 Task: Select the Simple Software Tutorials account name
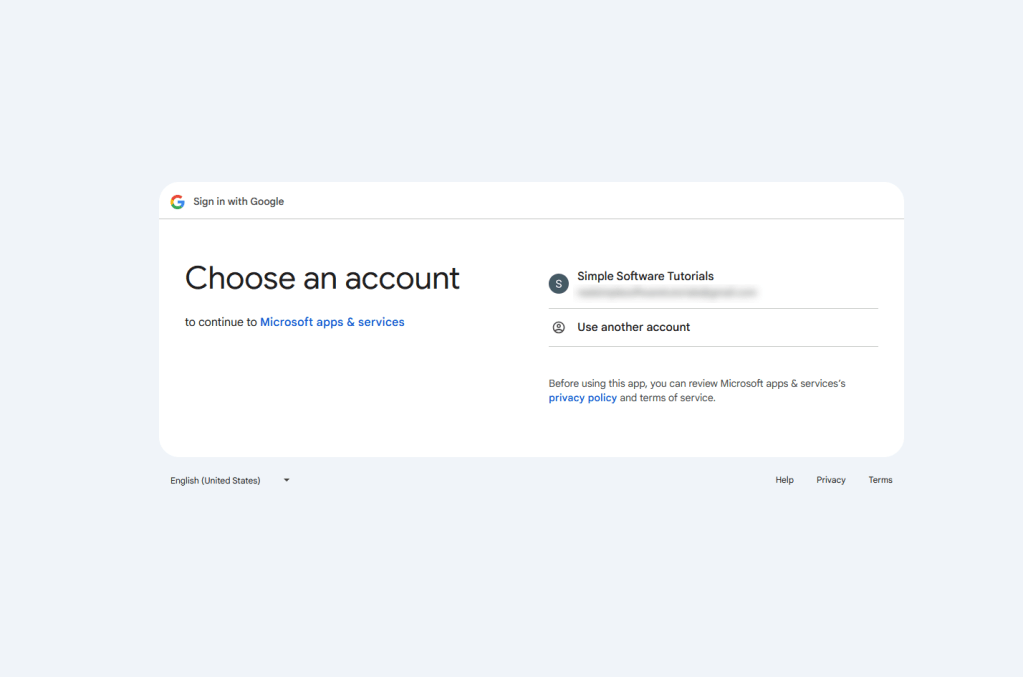coord(645,276)
